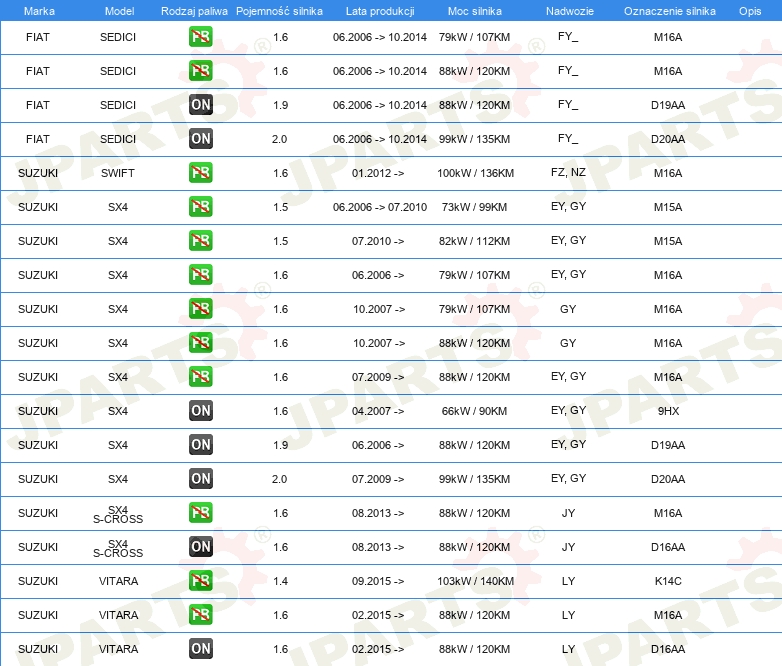The width and height of the screenshot is (782, 666).
Task: Click SX4 S-CROSS model in diesel row
Action: (118, 548)
